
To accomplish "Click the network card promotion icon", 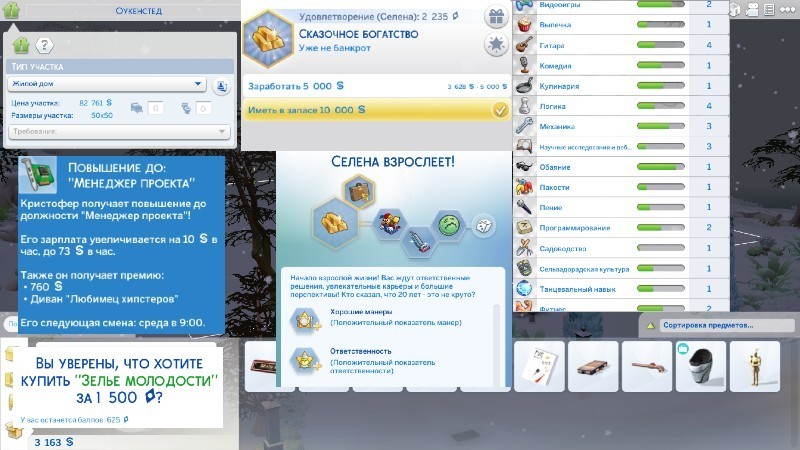I will pos(37,174).
